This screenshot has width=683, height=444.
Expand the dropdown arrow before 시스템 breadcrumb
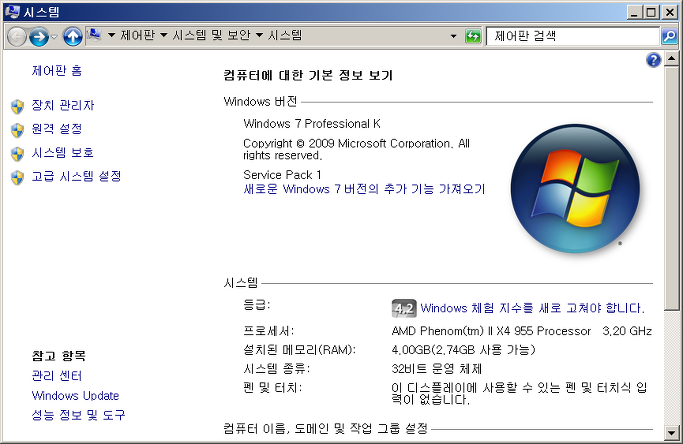(259, 35)
